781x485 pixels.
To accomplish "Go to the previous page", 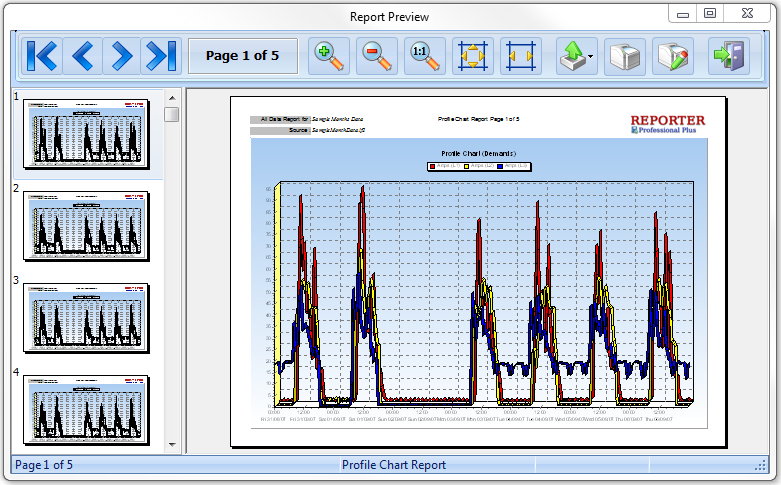I will [83, 56].
